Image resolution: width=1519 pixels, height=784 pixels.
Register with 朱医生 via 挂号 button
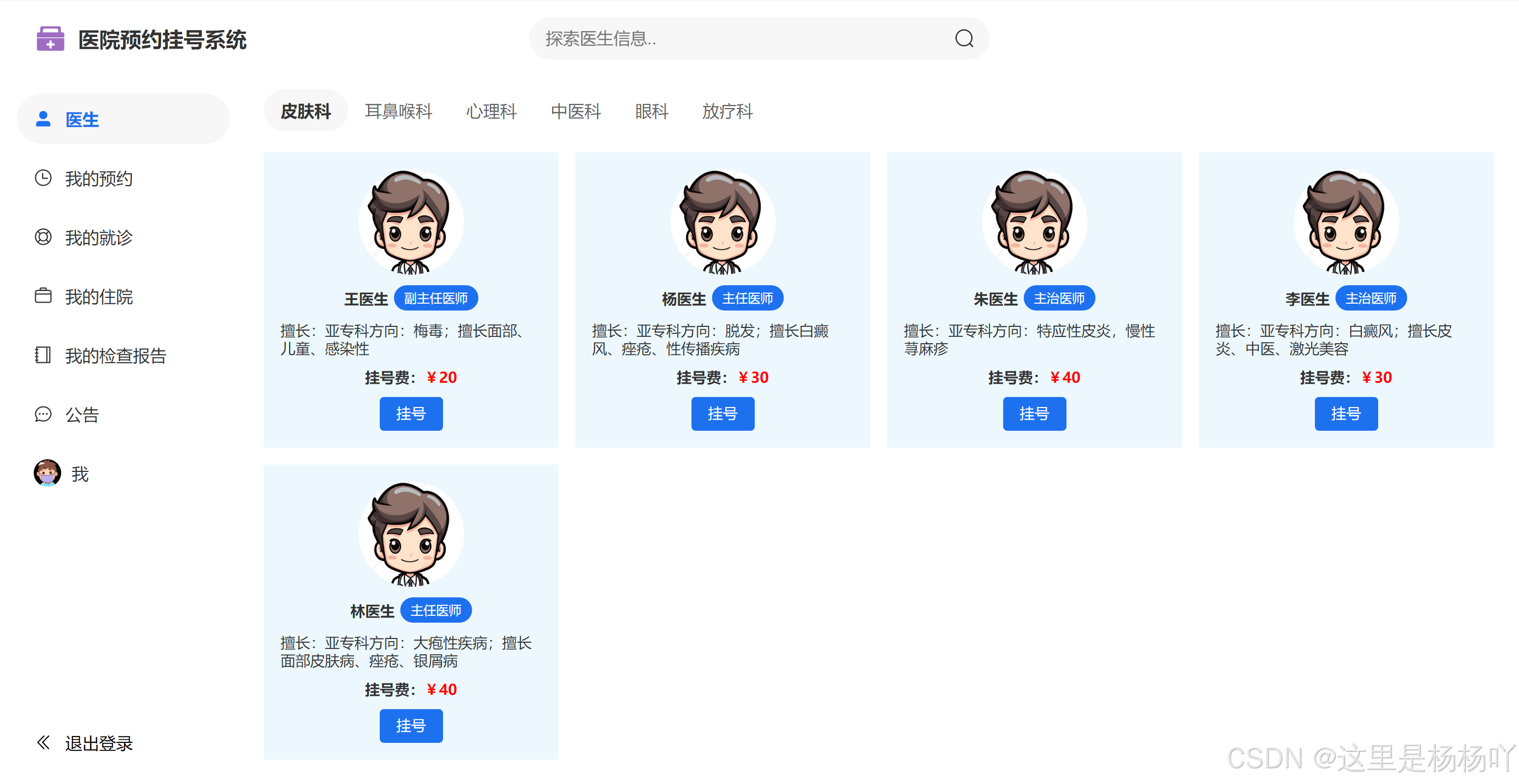click(1034, 414)
